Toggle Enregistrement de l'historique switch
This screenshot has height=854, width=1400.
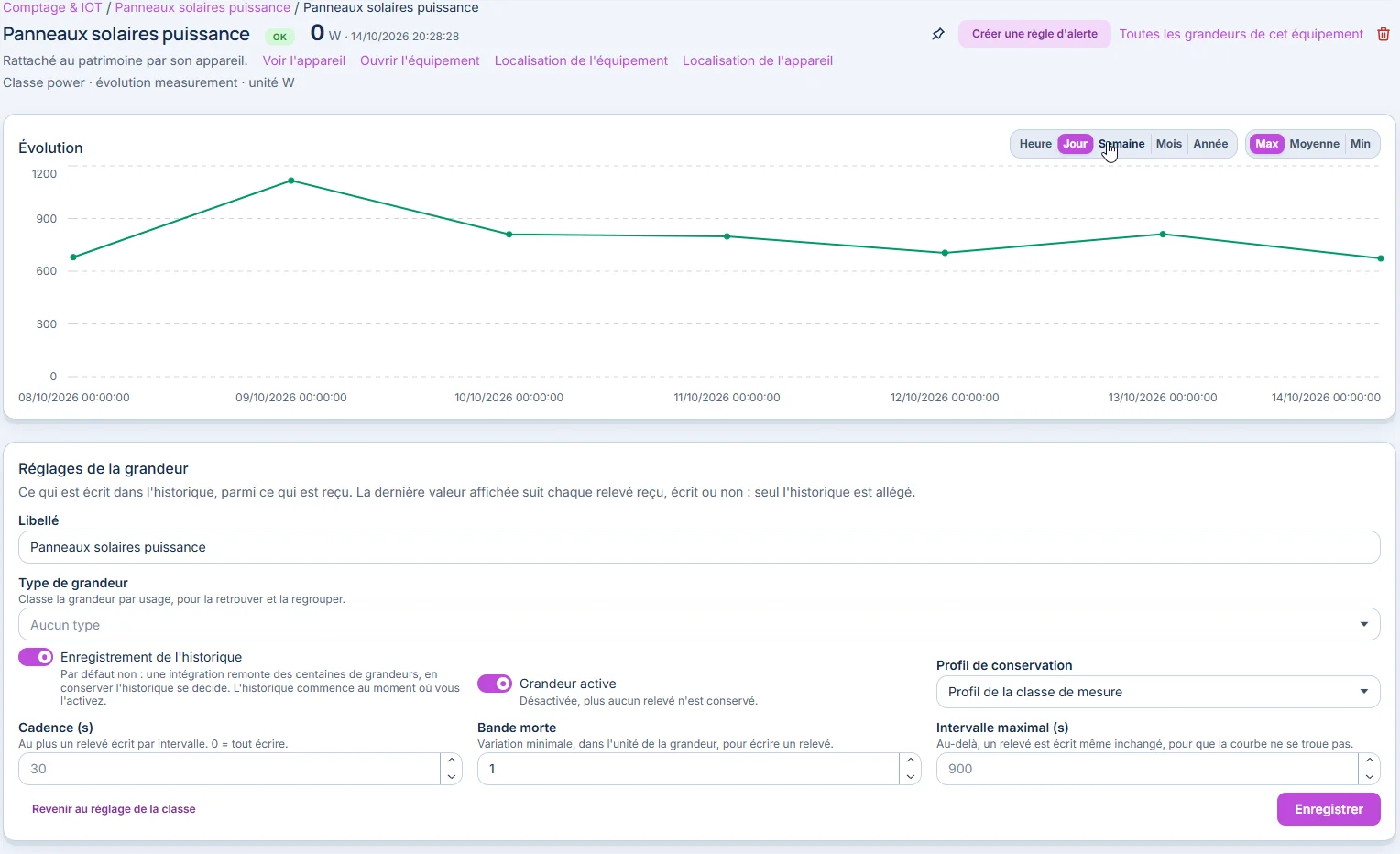[36, 657]
